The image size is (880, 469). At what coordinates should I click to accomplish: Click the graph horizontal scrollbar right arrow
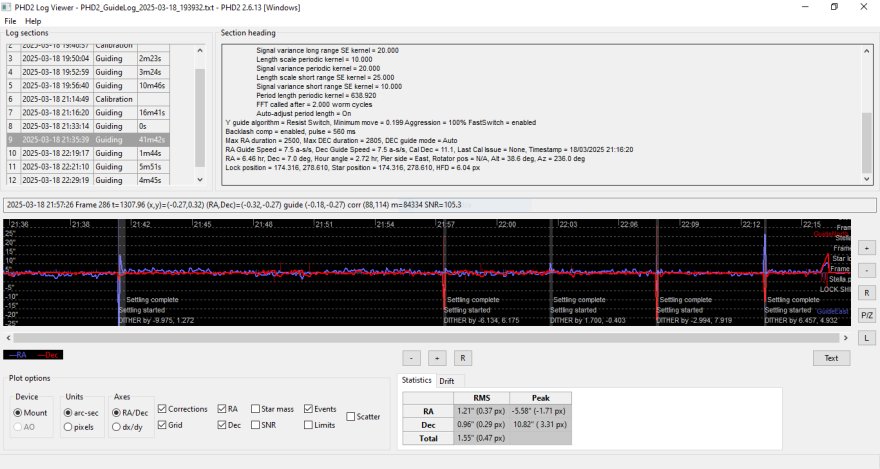[846, 338]
